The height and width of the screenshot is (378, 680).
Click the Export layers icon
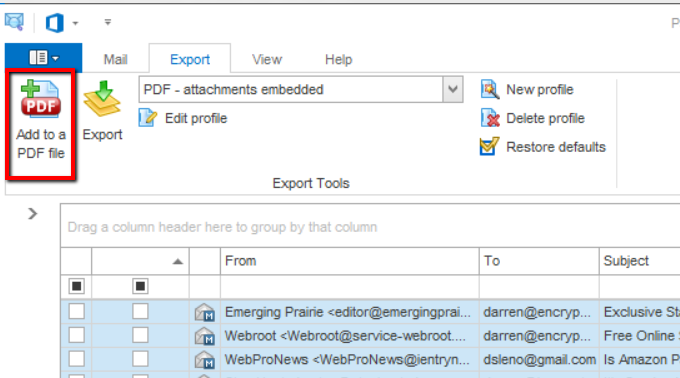pyautogui.click(x=102, y=99)
